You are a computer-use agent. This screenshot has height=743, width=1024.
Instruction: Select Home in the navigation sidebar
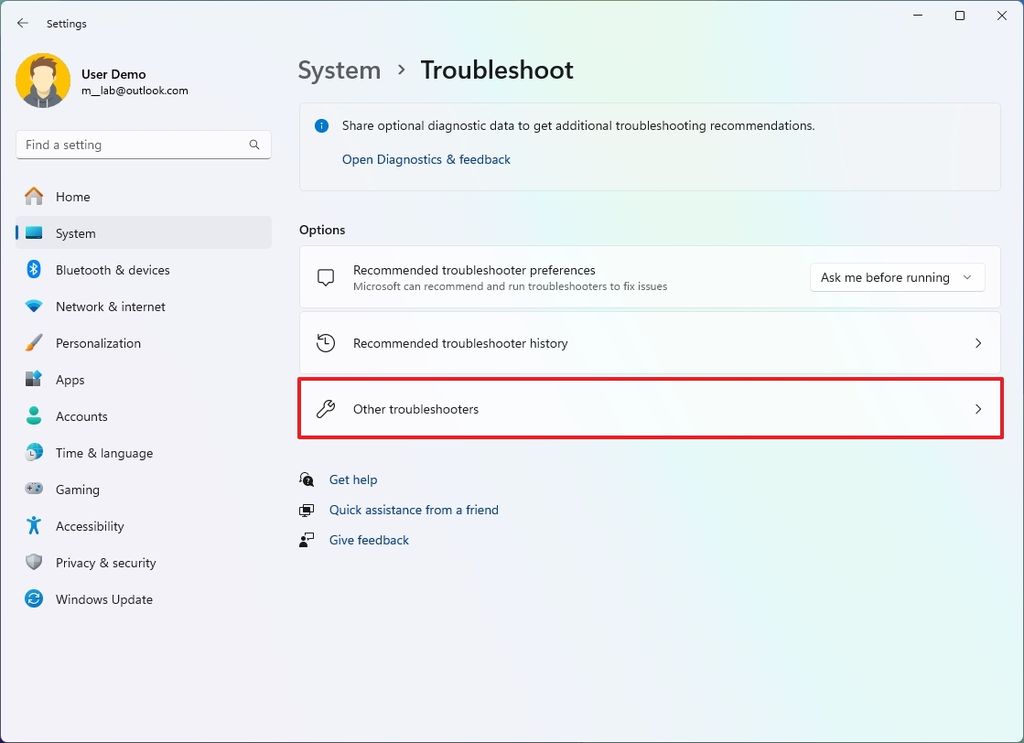72,197
